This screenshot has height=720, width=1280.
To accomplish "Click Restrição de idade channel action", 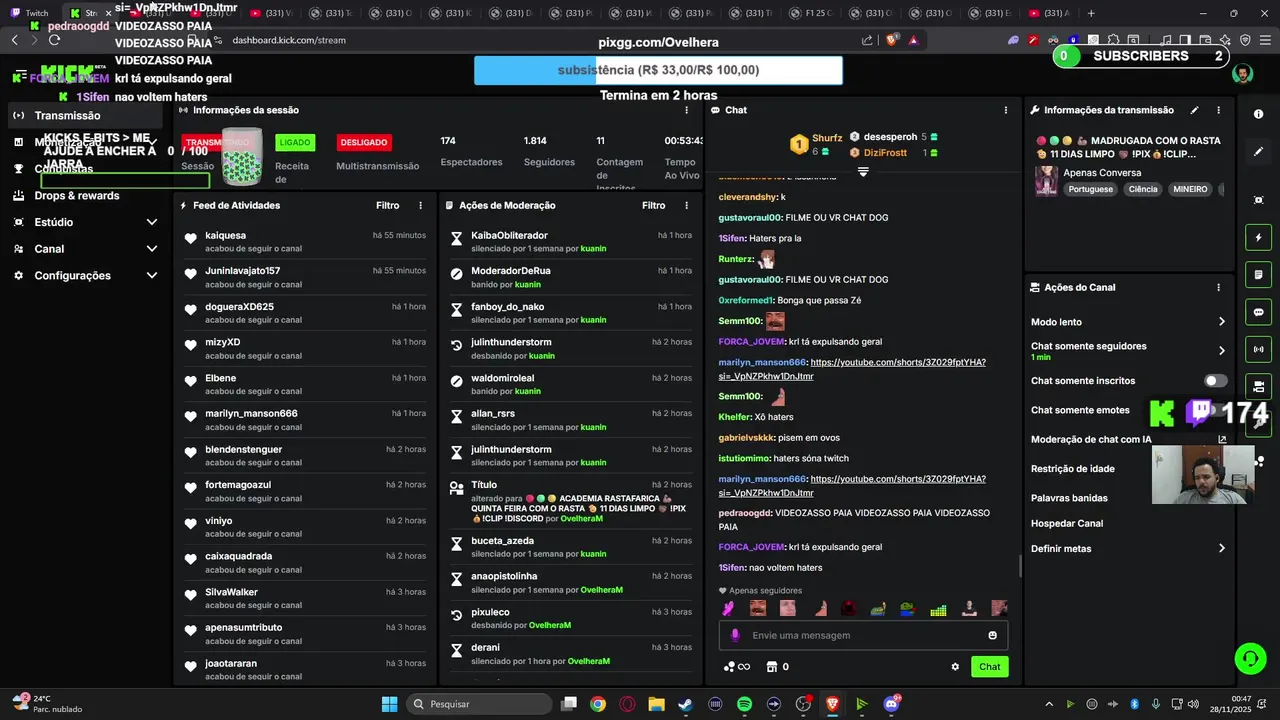I will click(1073, 468).
